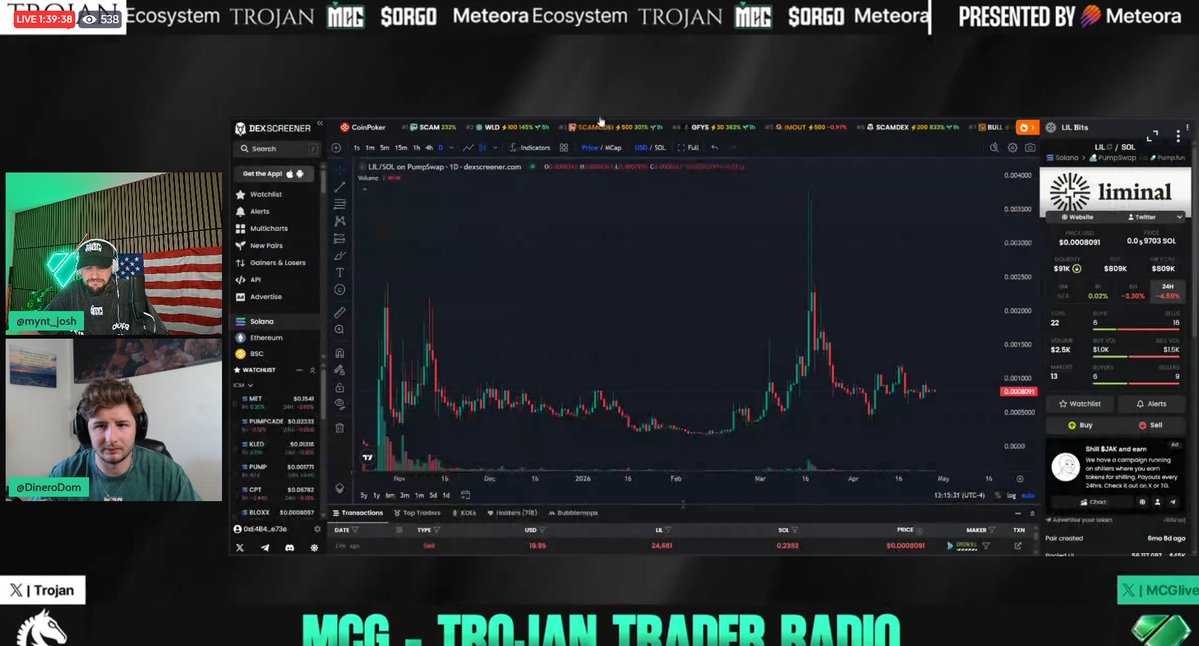Open the go-to-date calendar icon
Screen dimensions: 1199x646
coord(465,495)
